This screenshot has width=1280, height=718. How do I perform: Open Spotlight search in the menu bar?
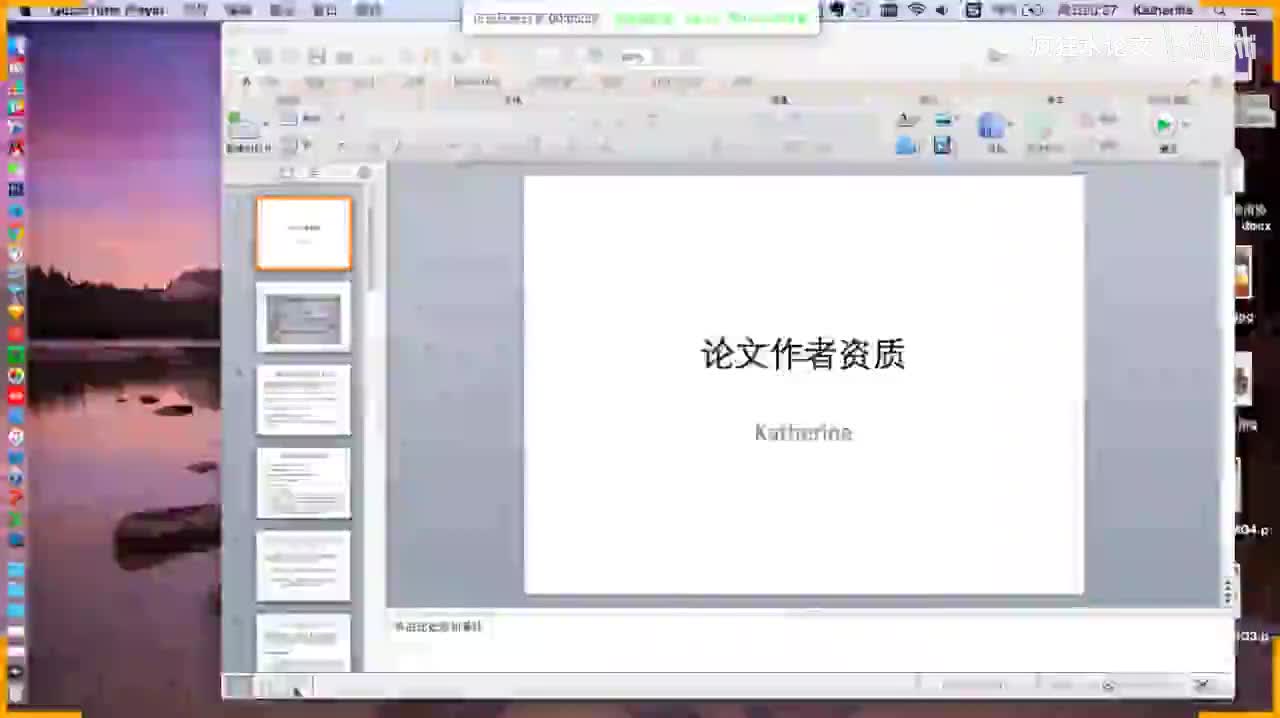click(1219, 10)
